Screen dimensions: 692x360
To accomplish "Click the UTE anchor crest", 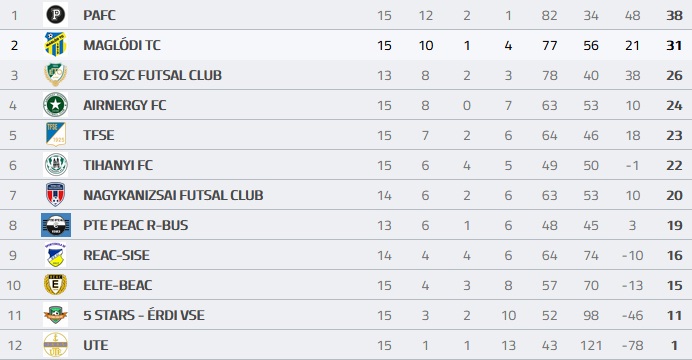I will point(56,345).
